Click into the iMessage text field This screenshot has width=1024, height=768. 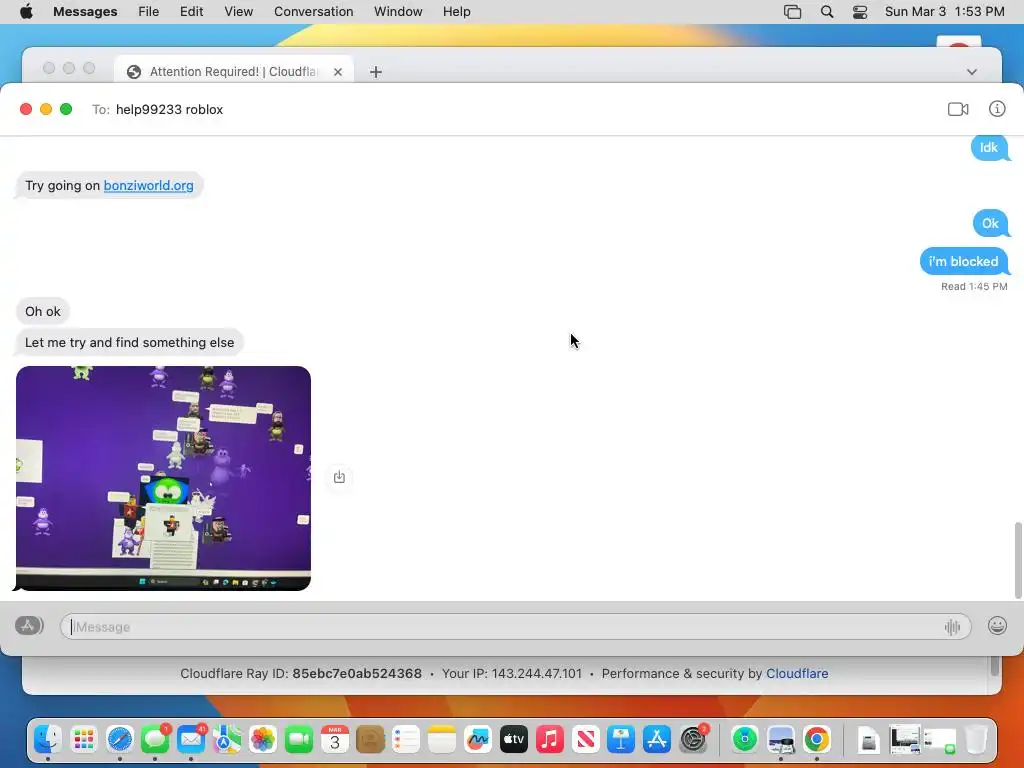pyautogui.click(x=515, y=627)
